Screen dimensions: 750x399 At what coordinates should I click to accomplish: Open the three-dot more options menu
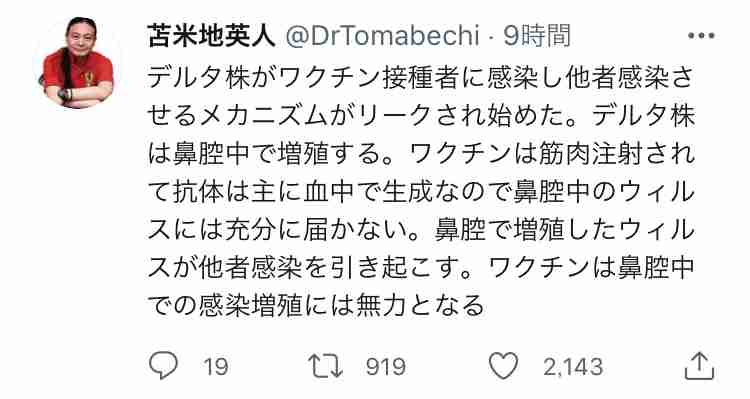(x=701, y=35)
